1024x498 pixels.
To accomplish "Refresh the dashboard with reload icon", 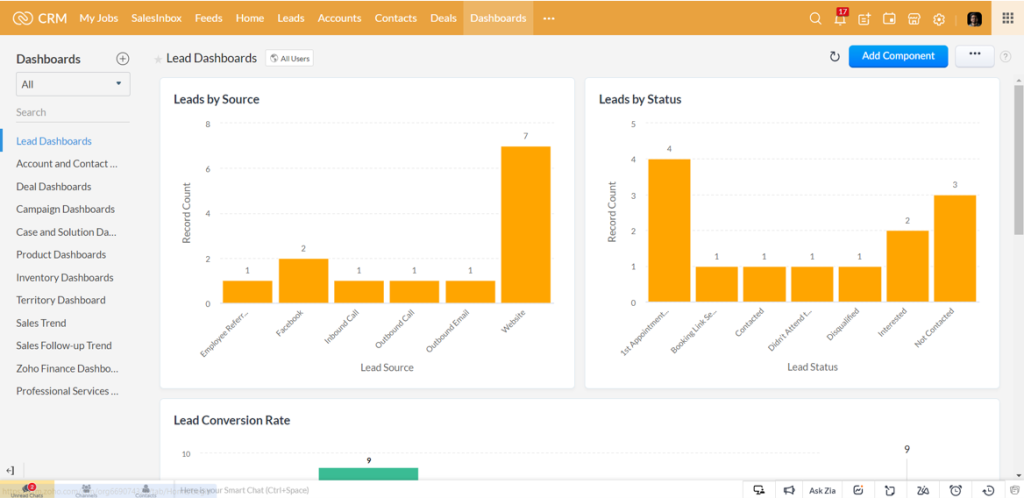I will [x=834, y=57].
